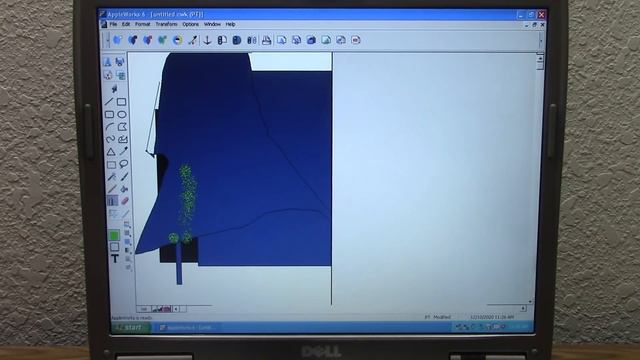This screenshot has height=360, width=640.
Task: Select the Polygon tool
Action: click(122, 127)
